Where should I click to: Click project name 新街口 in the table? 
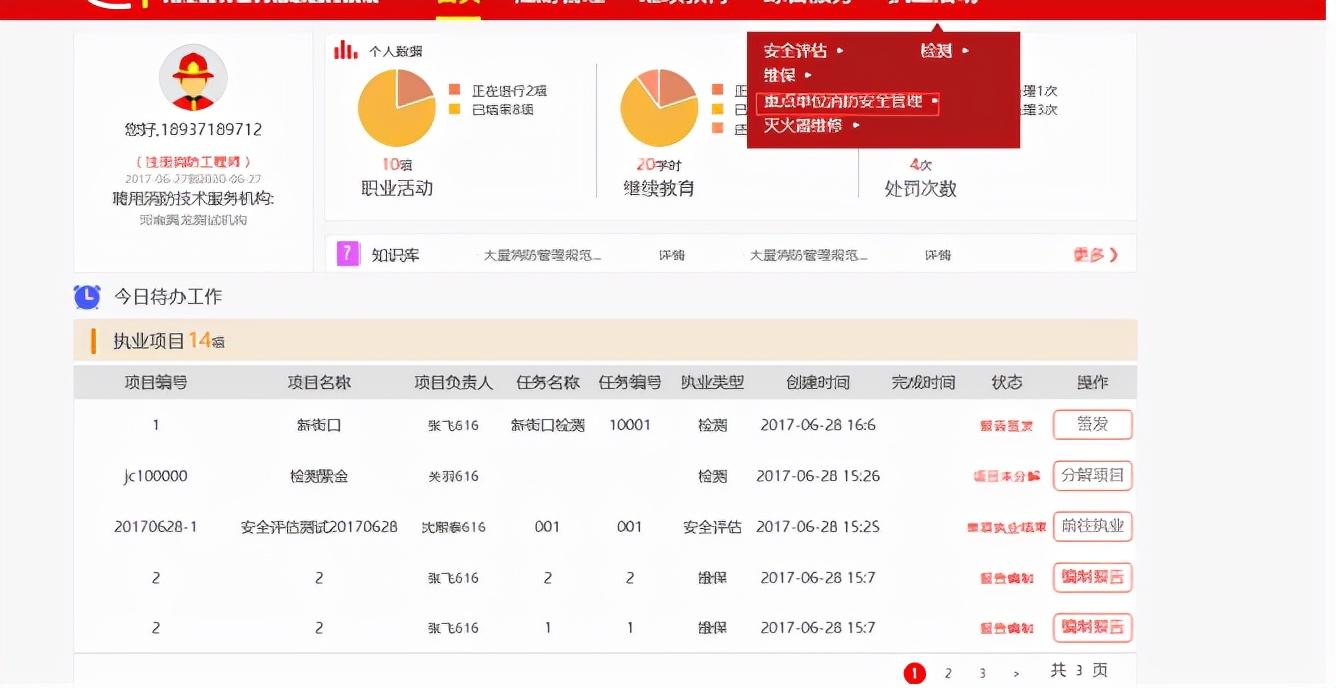click(x=319, y=425)
